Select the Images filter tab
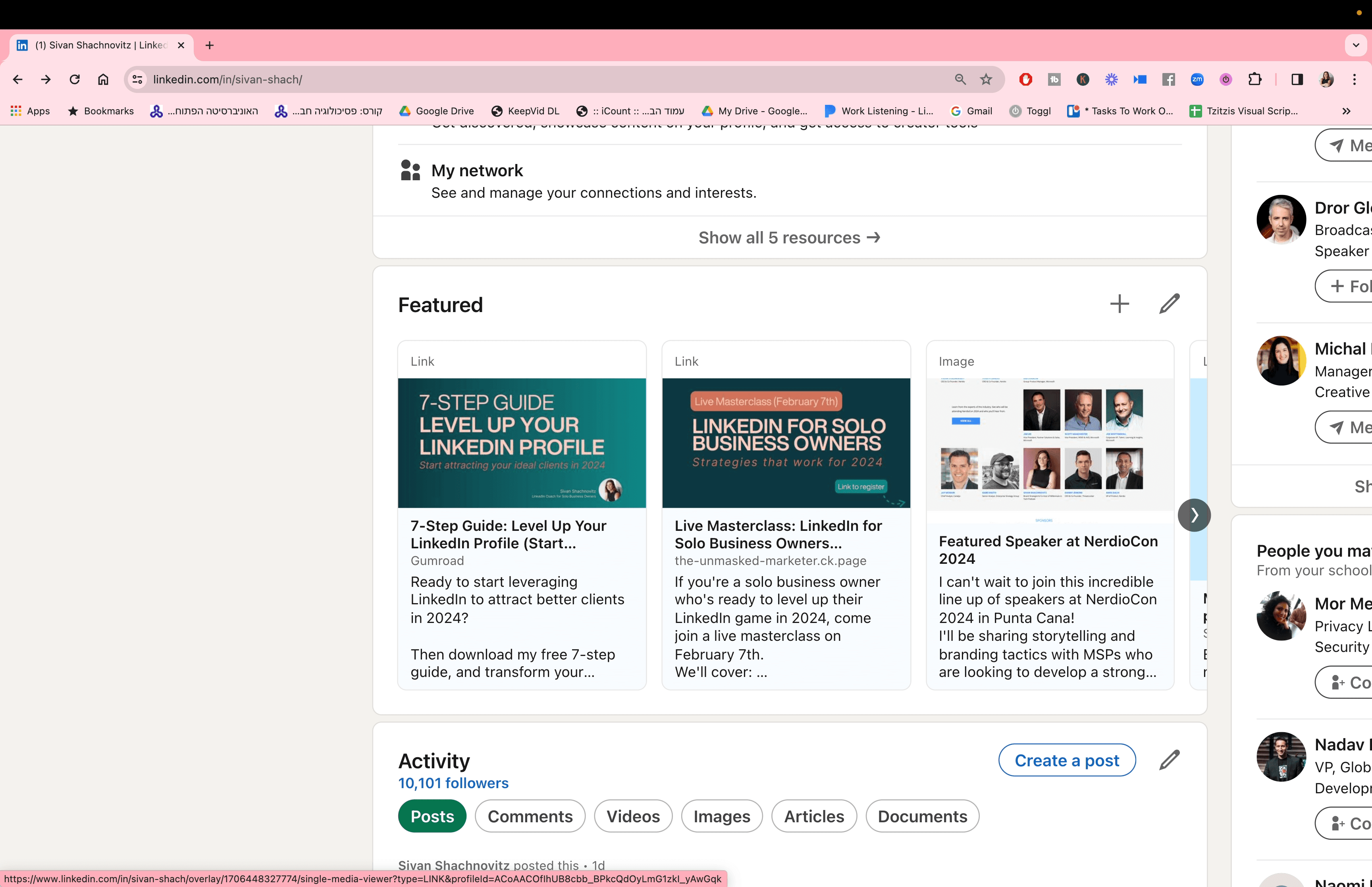This screenshot has height=887, width=1372. coord(722,816)
